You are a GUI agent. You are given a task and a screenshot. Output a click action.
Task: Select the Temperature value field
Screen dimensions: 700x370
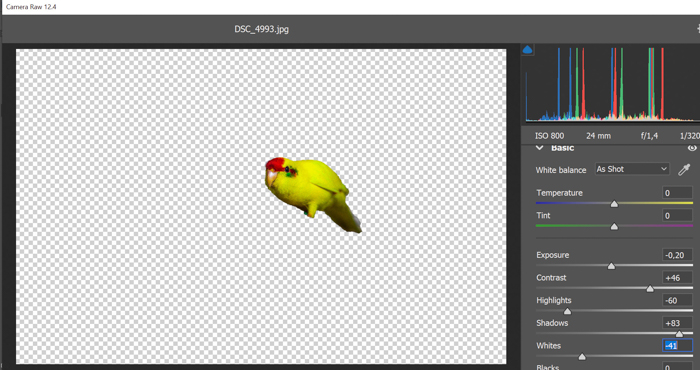[x=677, y=193]
